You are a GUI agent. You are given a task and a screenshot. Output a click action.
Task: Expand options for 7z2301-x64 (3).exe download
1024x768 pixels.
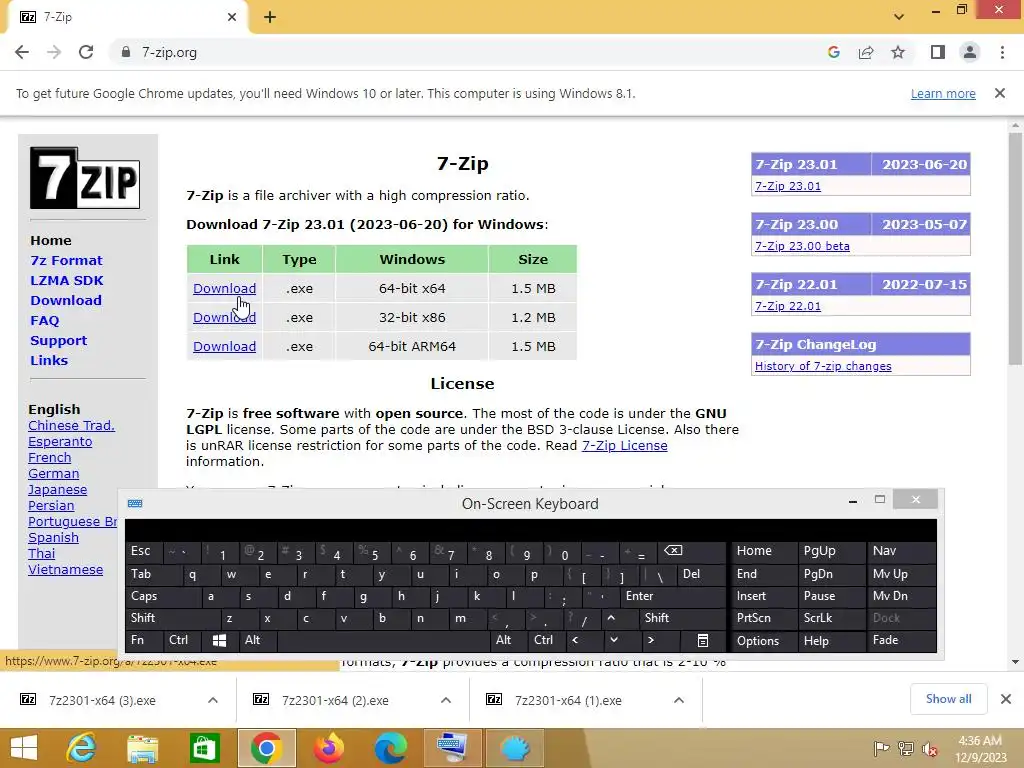(213, 700)
